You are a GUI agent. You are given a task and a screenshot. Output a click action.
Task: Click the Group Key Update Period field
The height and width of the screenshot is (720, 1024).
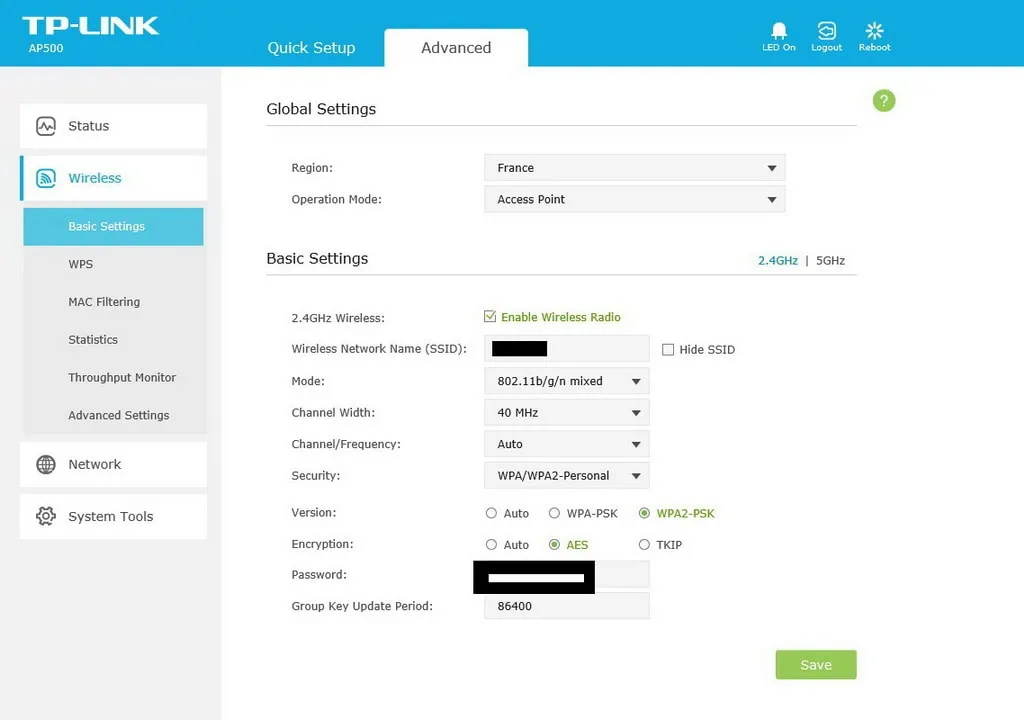[x=566, y=606]
